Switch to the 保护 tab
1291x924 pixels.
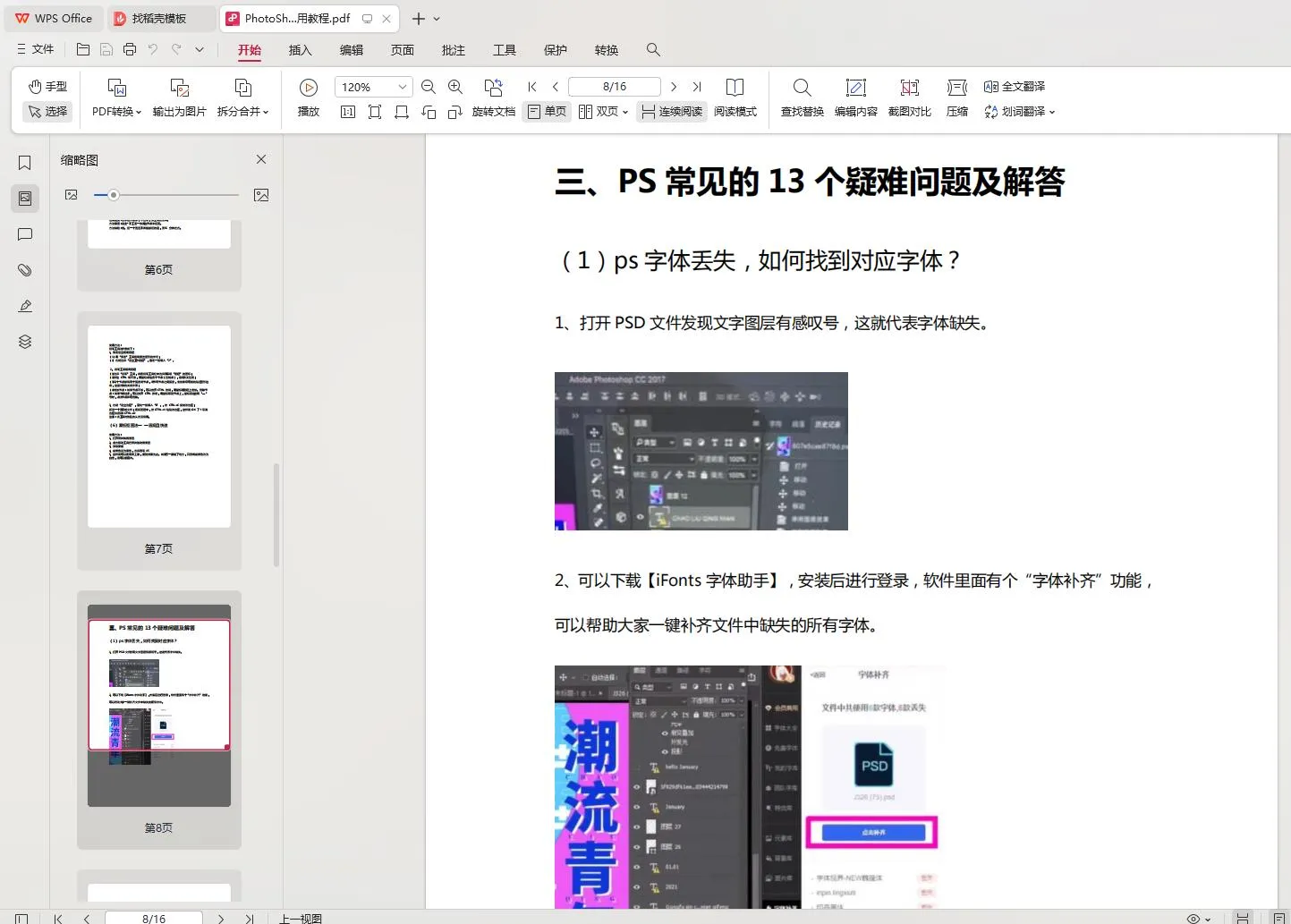pyautogui.click(x=556, y=50)
